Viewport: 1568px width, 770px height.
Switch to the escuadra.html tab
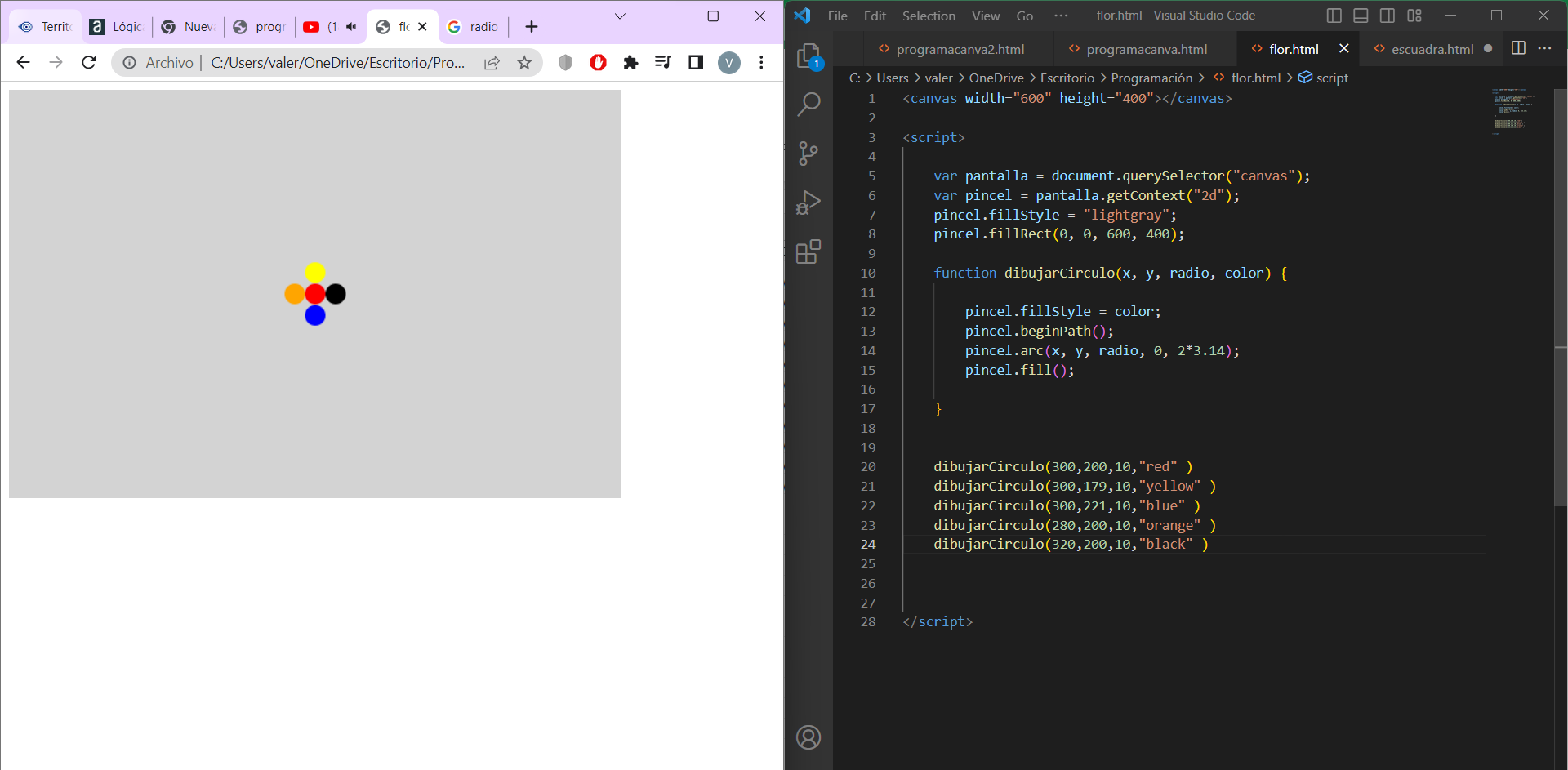pyautogui.click(x=1432, y=49)
